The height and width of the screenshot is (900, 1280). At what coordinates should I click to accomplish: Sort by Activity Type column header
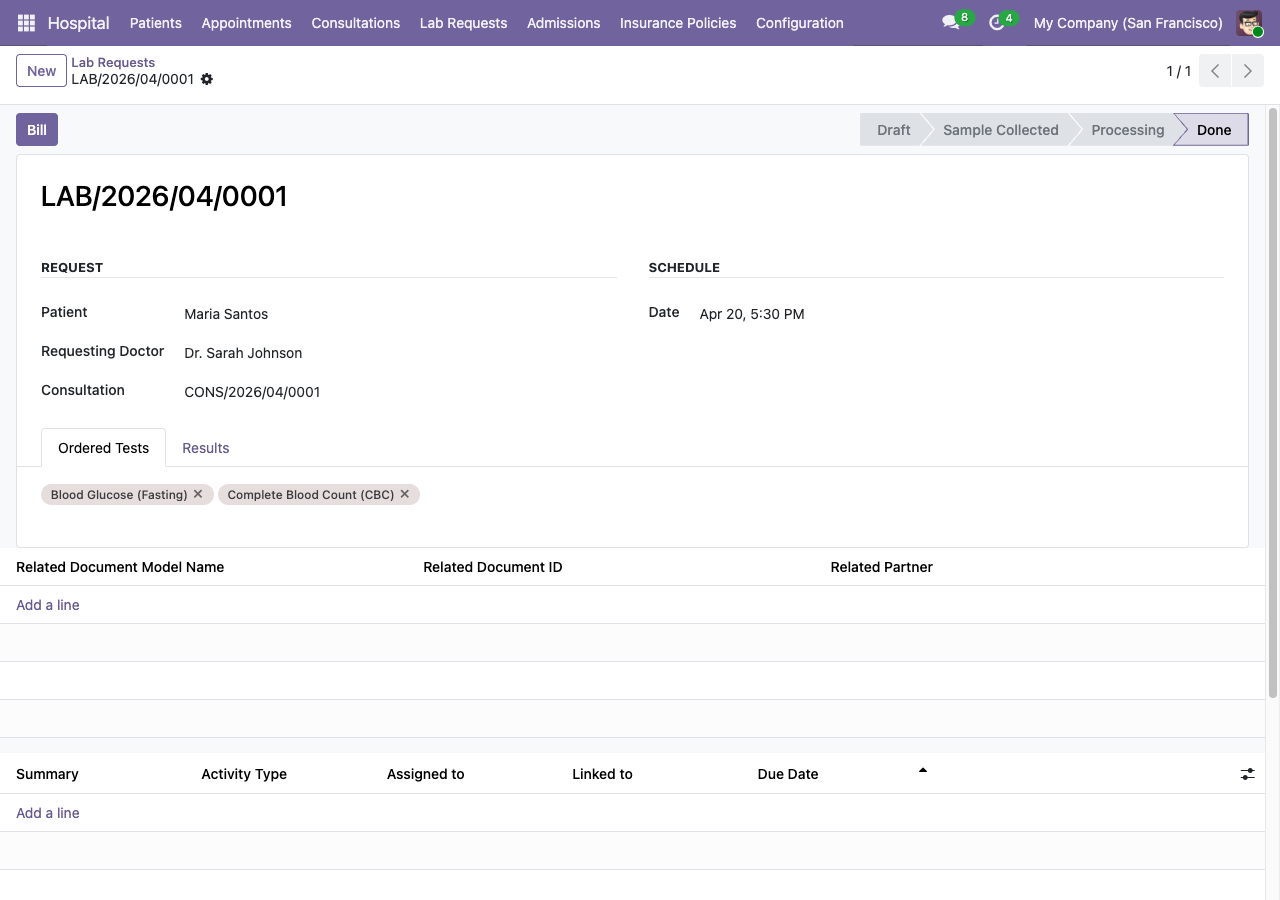244,774
